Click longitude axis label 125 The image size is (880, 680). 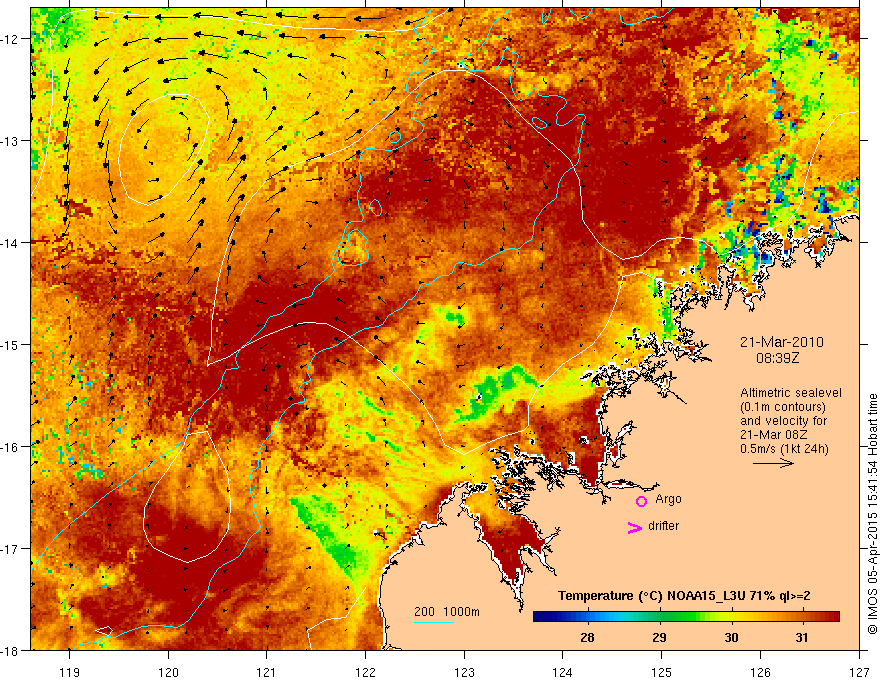point(662,672)
